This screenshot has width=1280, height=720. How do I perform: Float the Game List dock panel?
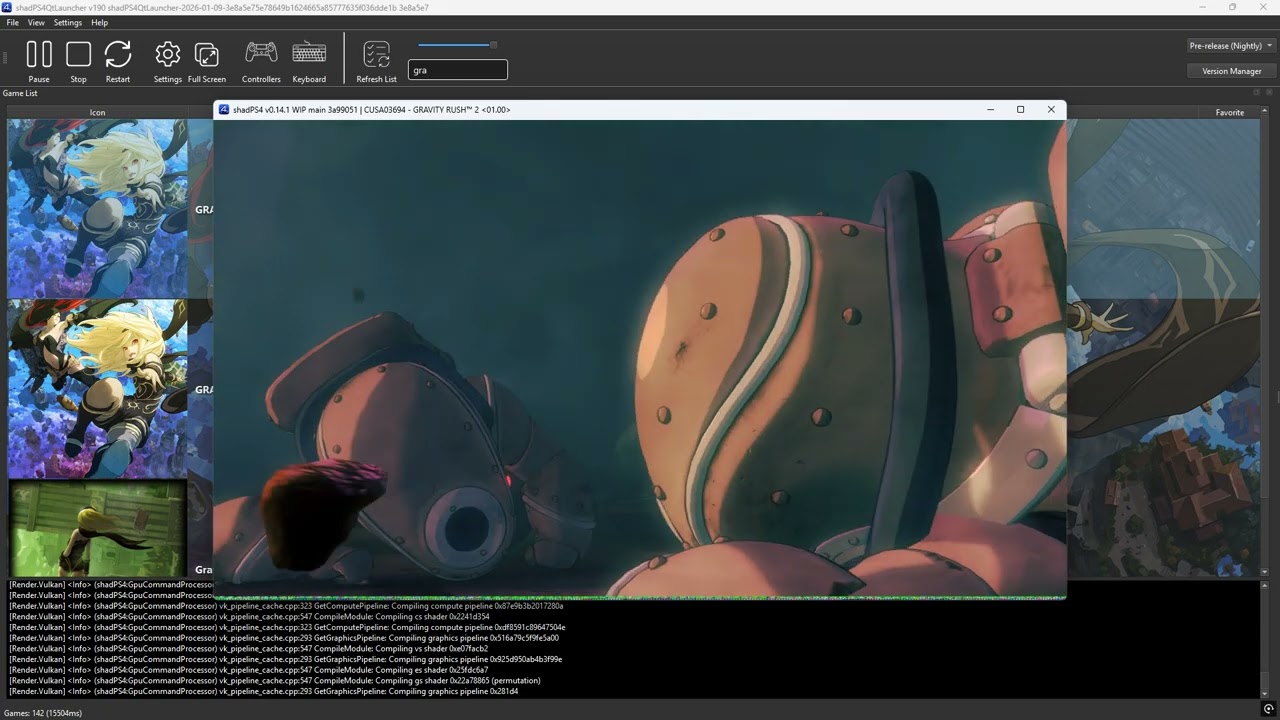tap(1257, 92)
